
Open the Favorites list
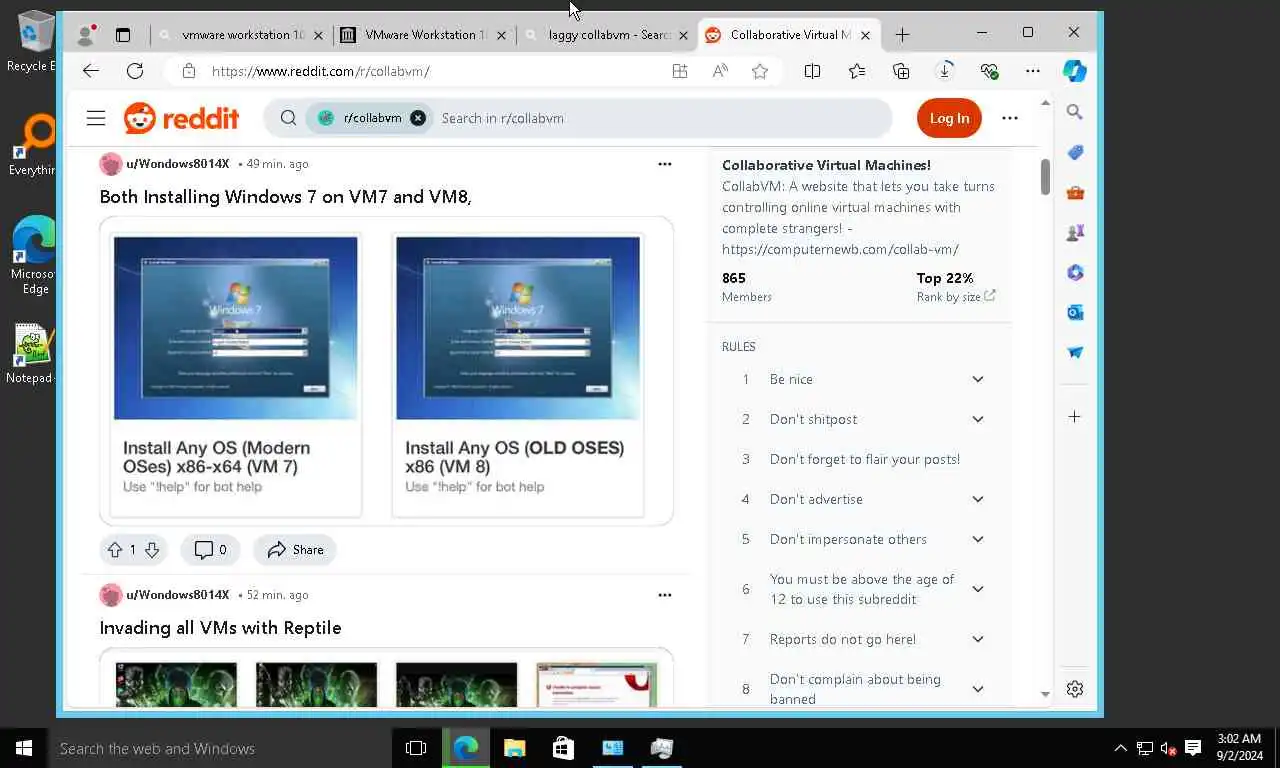click(x=857, y=71)
